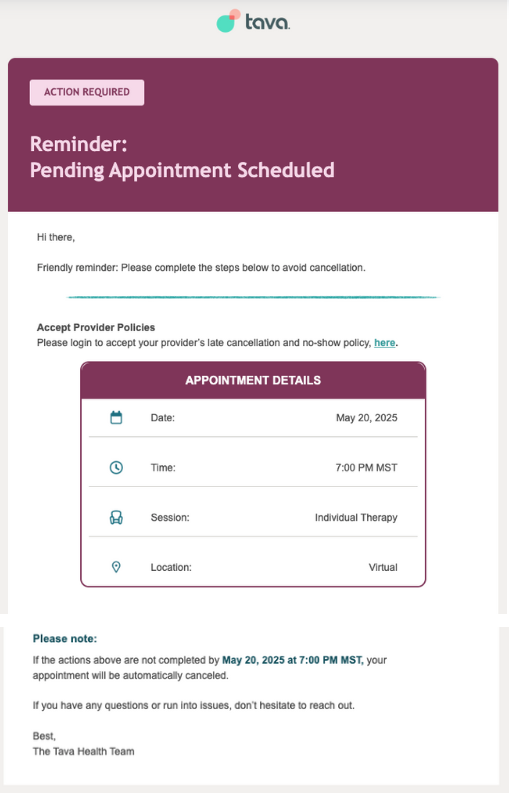Click the ACTION REQUIRED badge
This screenshot has width=509, height=795.
coord(87,92)
